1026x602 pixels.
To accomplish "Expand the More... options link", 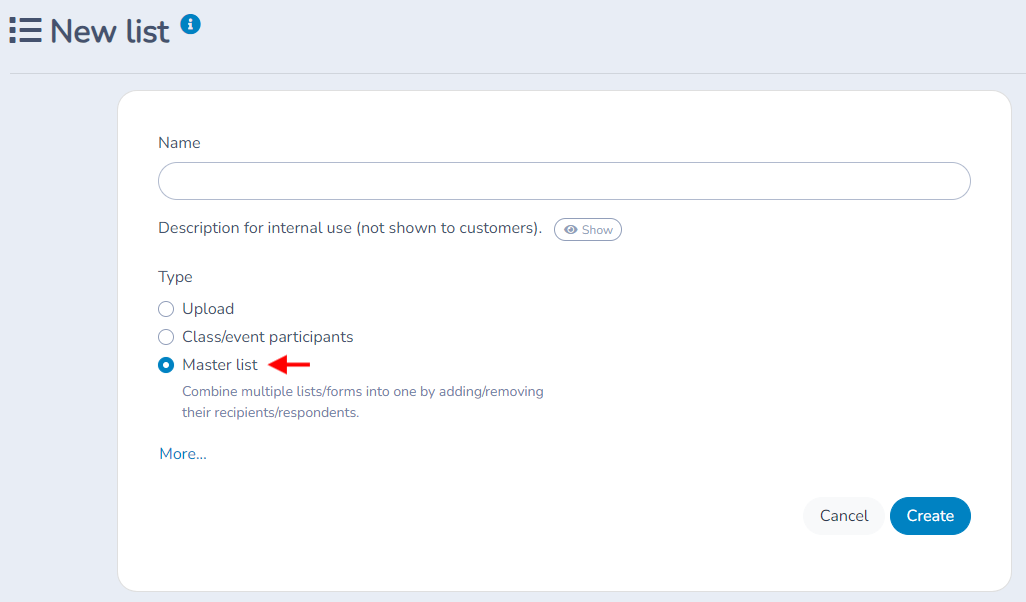I will [x=183, y=453].
